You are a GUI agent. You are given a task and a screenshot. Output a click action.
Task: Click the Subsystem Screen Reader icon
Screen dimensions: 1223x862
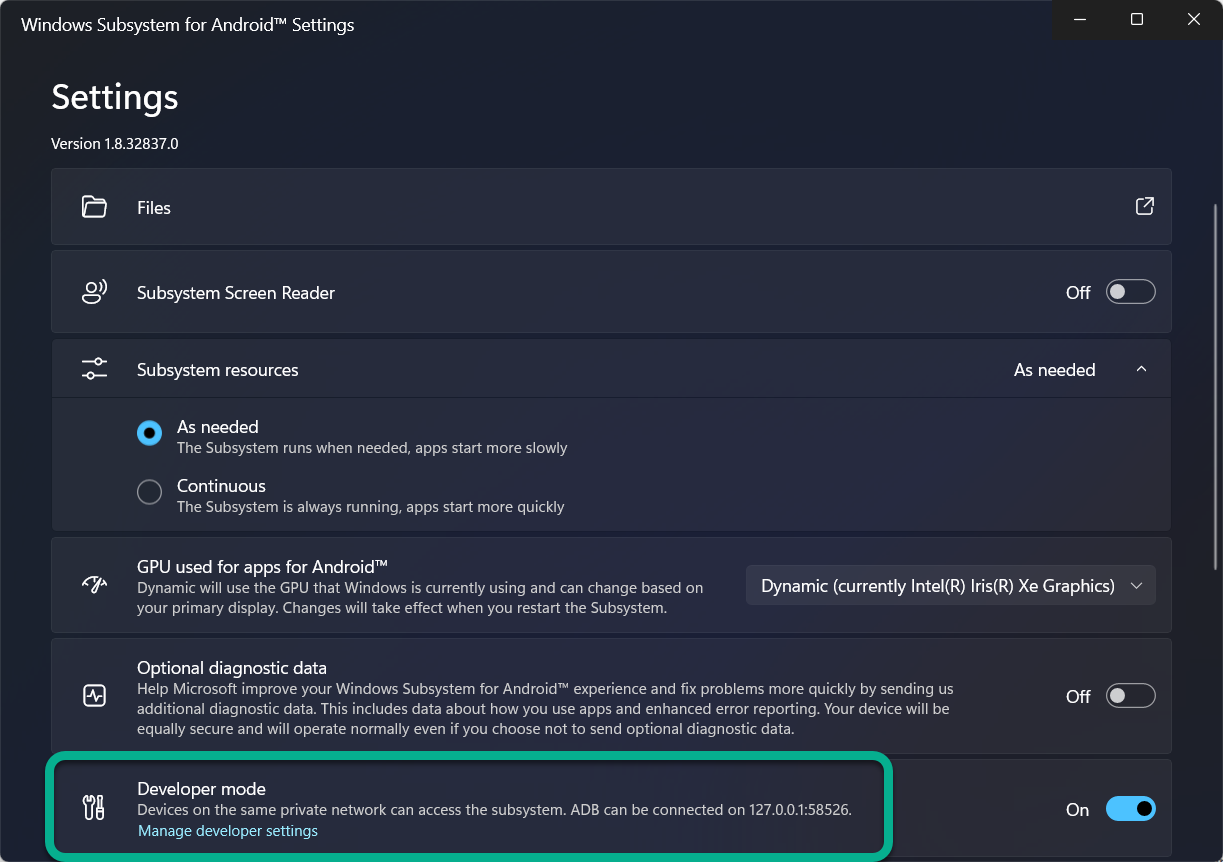[95, 292]
